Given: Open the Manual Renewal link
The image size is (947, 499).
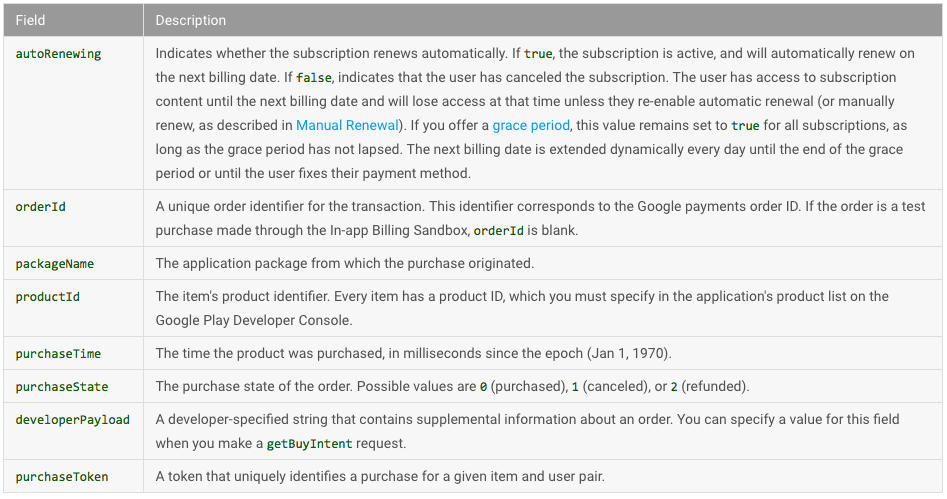Looking at the screenshot, I should (x=347, y=125).
